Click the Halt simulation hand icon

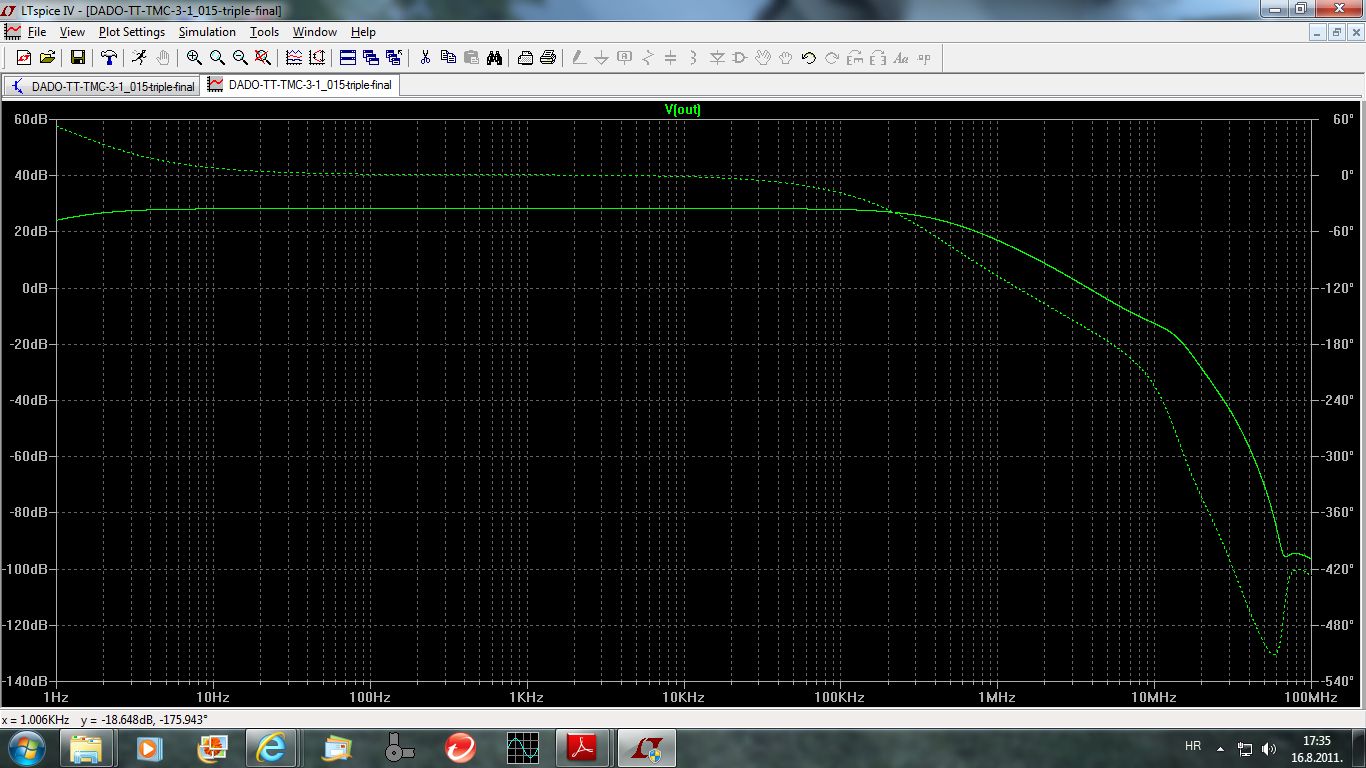tap(163, 58)
